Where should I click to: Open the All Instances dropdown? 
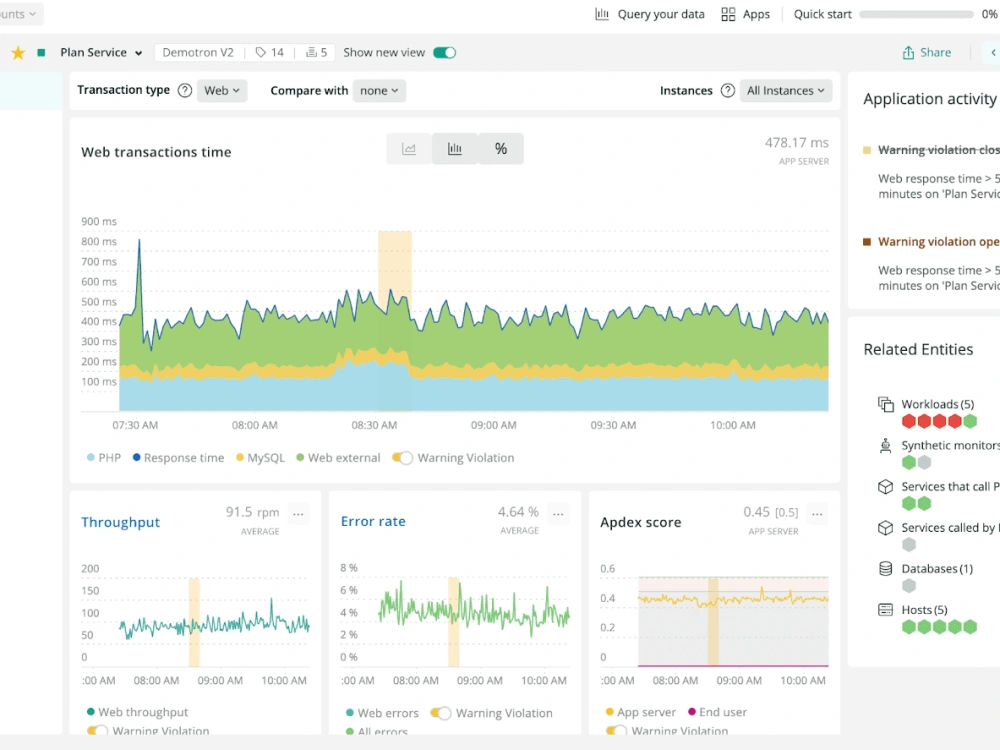(x=786, y=91)
